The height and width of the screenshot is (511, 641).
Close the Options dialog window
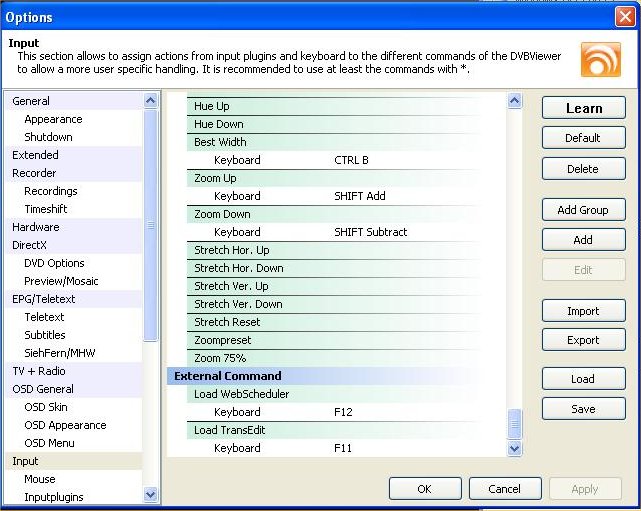(x=625, y=17)
